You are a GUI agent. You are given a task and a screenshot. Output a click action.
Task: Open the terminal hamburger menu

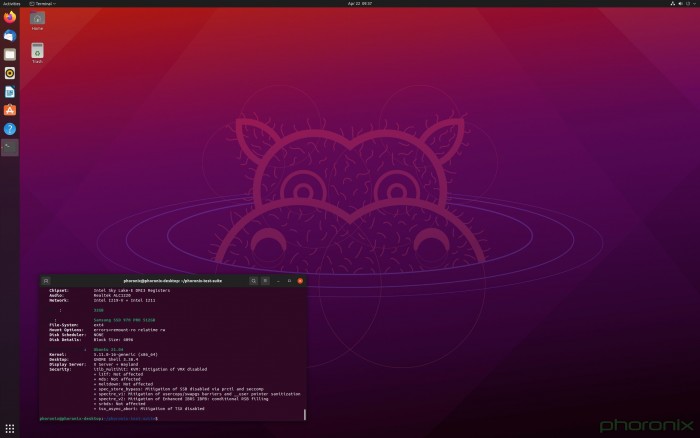click(x=266, y=281)
